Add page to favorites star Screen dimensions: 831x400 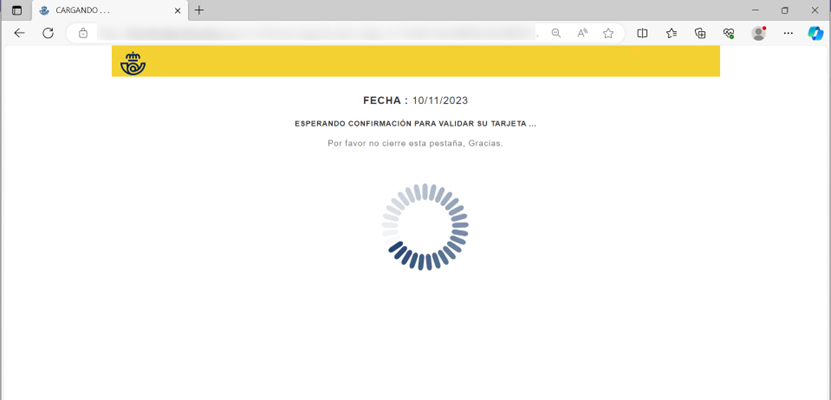[x=608, y=33]
